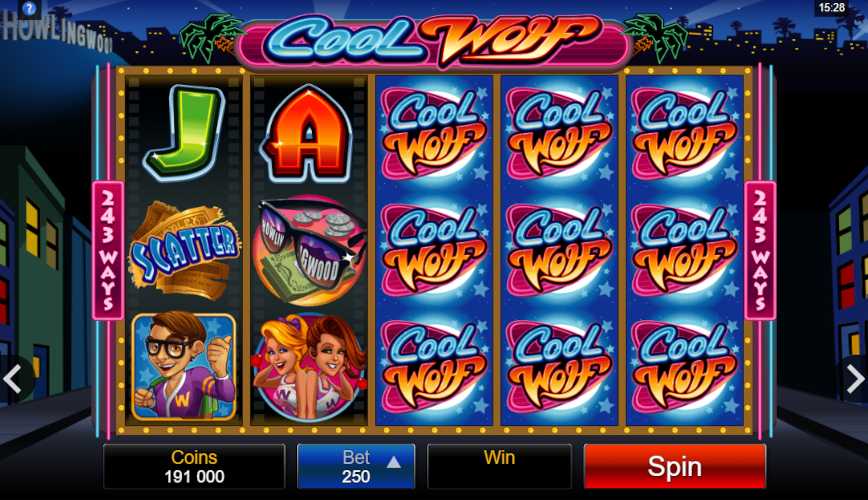Open the Bet 250 panel

coord(356,466)
